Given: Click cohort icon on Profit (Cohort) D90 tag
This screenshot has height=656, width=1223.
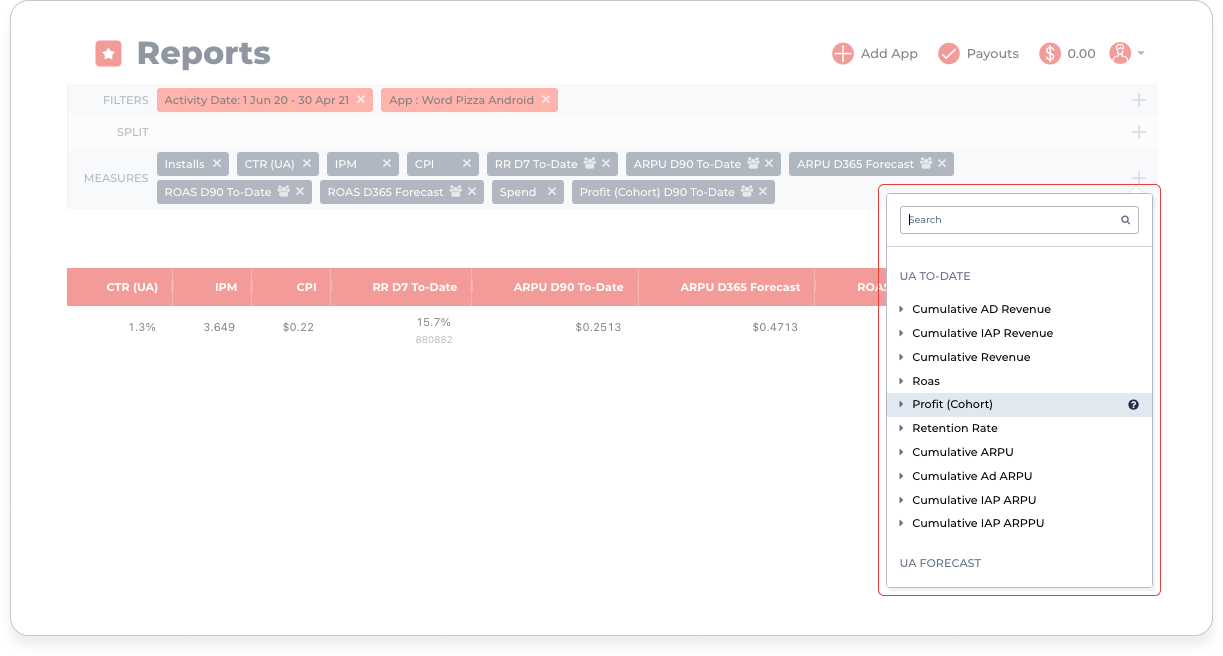Looking at the screenshot, I should (747, 192).
